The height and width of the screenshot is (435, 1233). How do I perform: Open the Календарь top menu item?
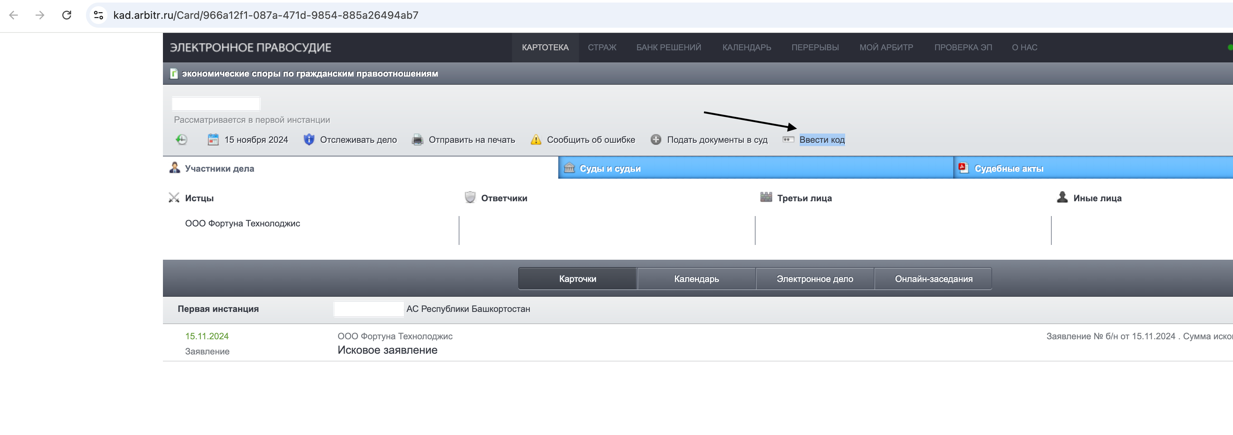(x=747, y=47)
